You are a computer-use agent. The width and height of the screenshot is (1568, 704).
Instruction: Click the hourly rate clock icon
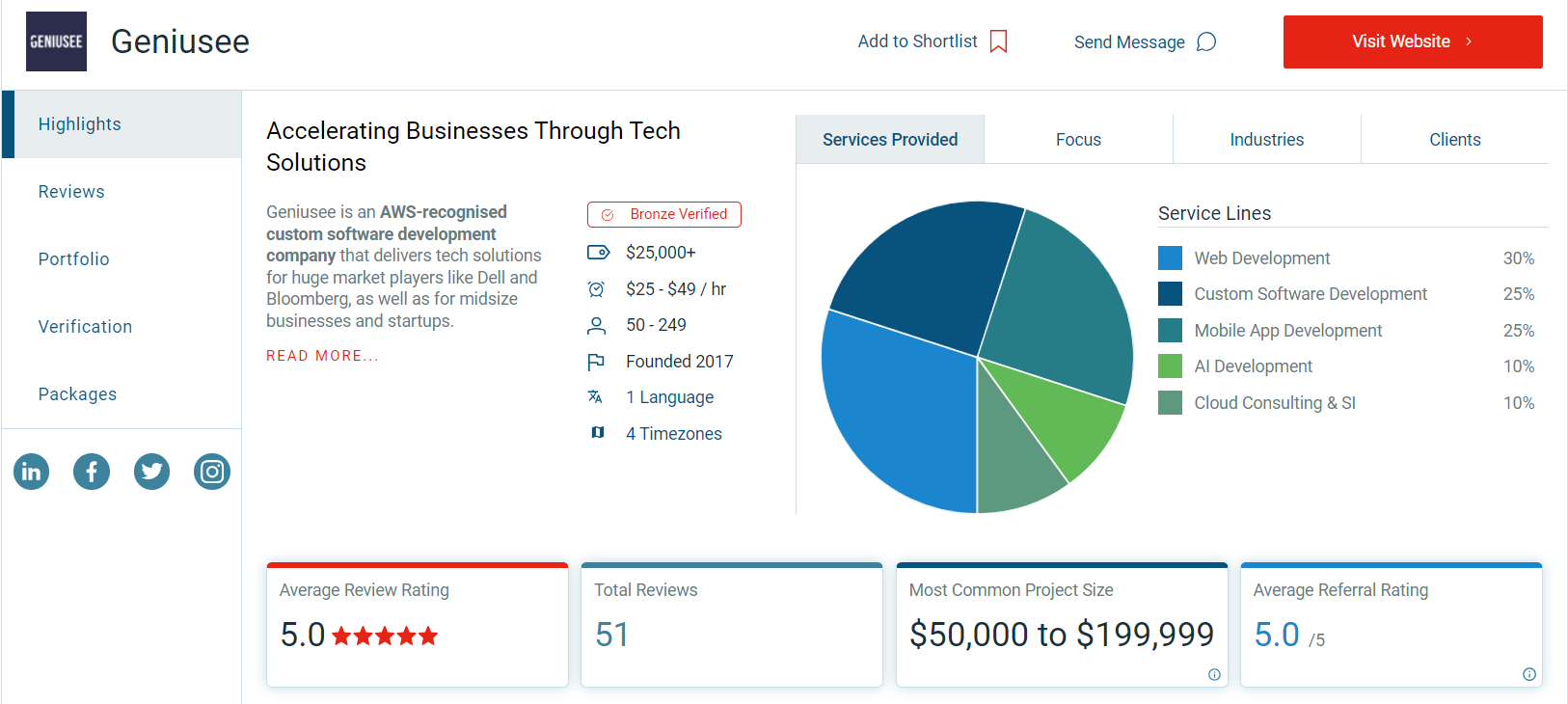[x=596, y=289]
